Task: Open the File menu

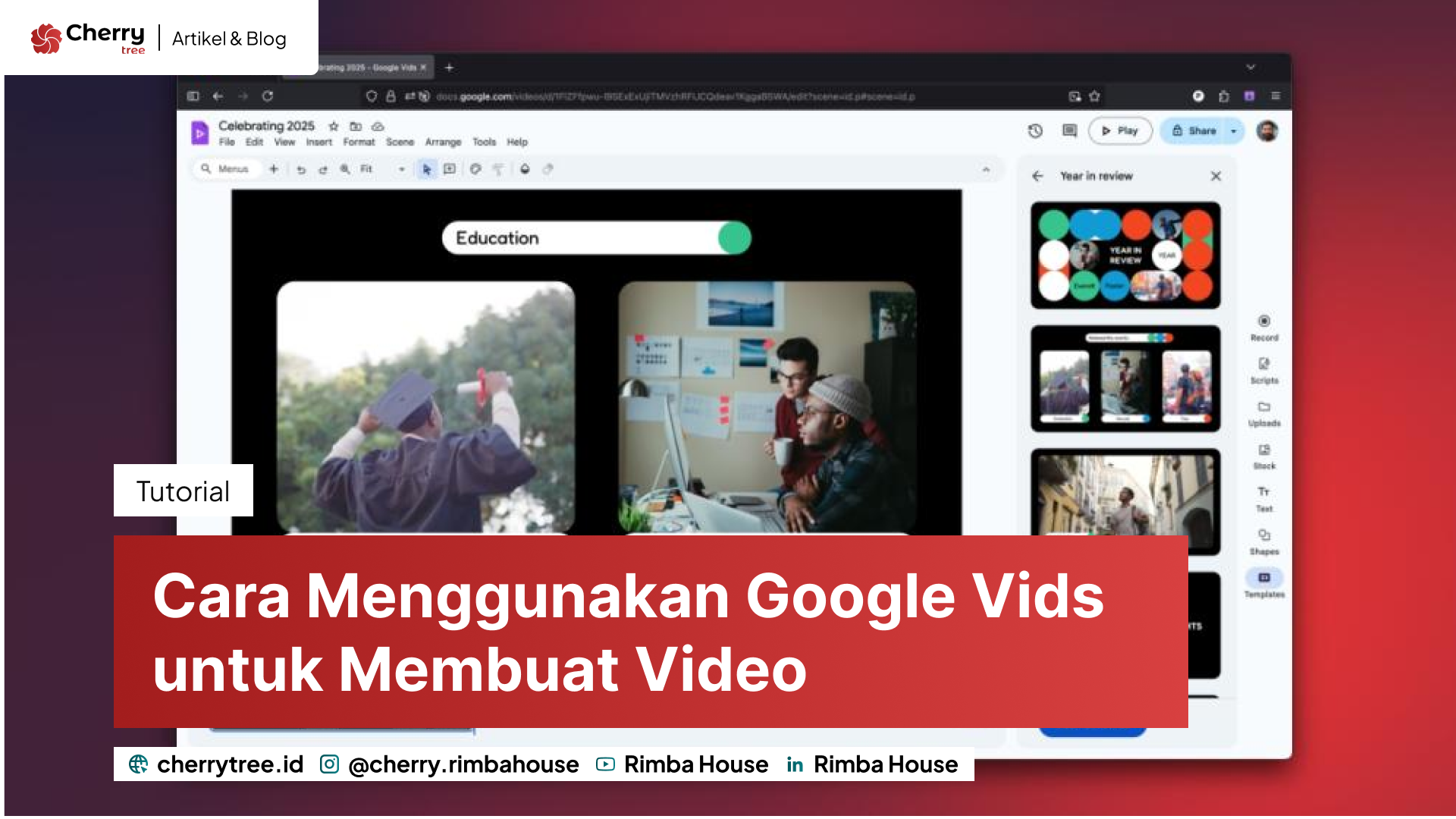Action: [x=227, y=142]
